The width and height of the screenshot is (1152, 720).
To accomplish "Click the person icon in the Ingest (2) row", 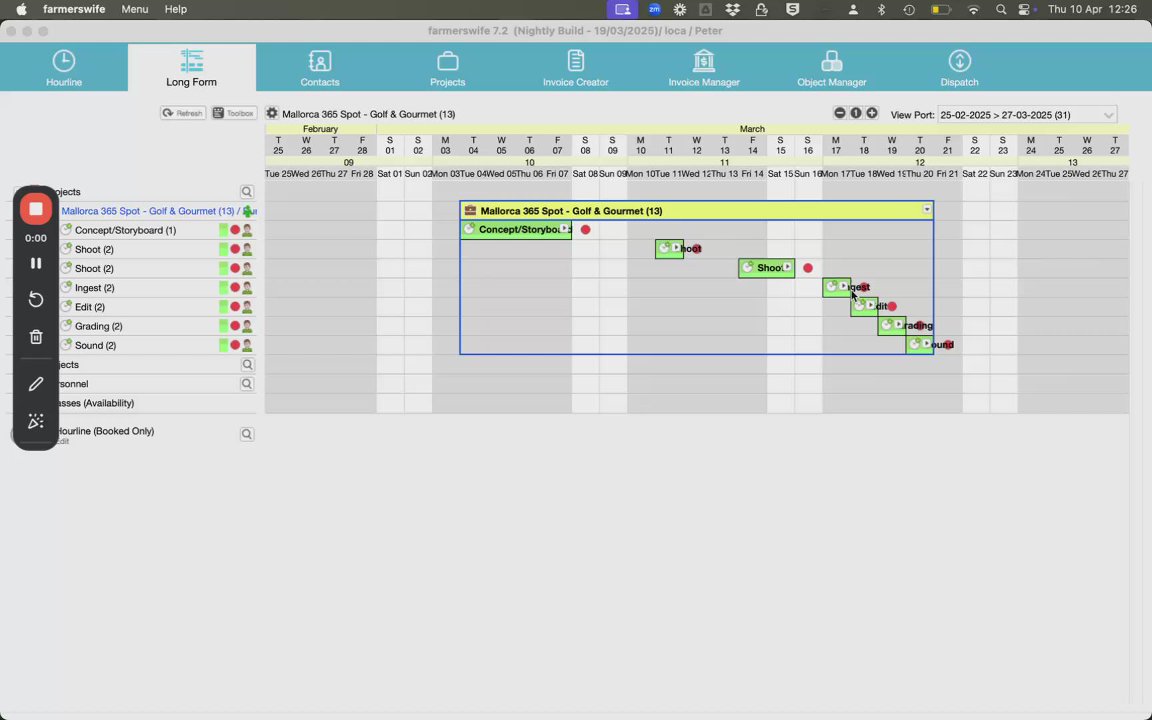I will click(248, 288).
